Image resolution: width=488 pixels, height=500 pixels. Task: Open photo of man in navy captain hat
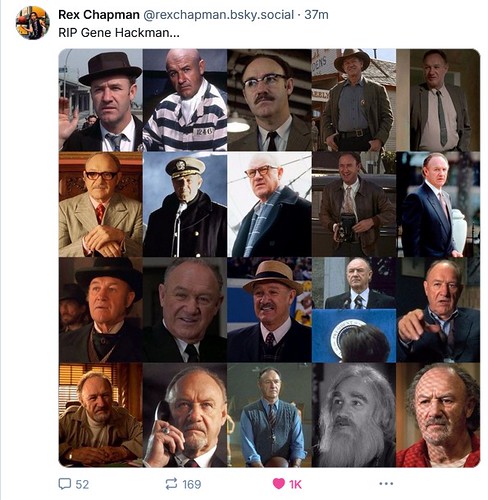pos(185,204)
